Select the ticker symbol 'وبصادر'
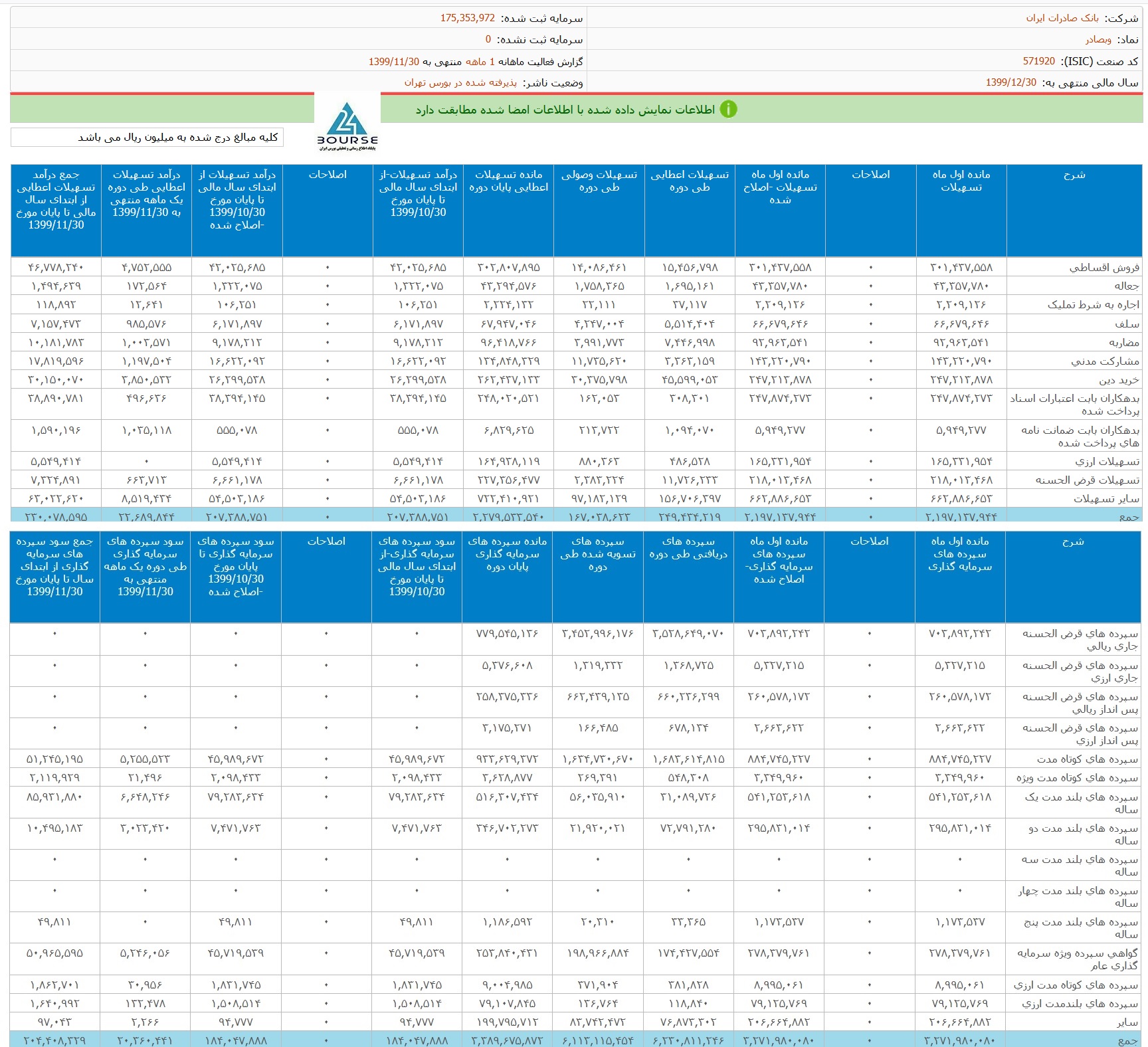This screenshot has height=1047, width=1148. point(1099,40)
